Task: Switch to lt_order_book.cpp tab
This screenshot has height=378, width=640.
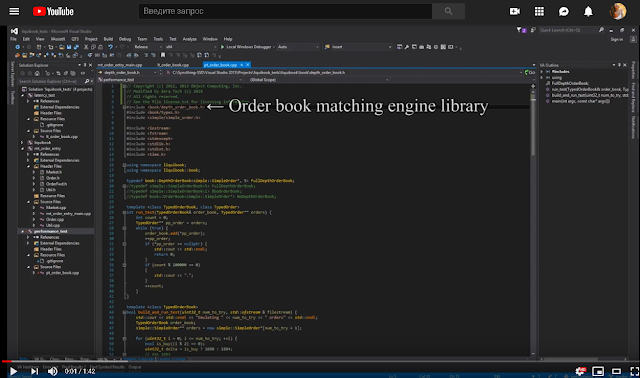Action: point(173,65)
